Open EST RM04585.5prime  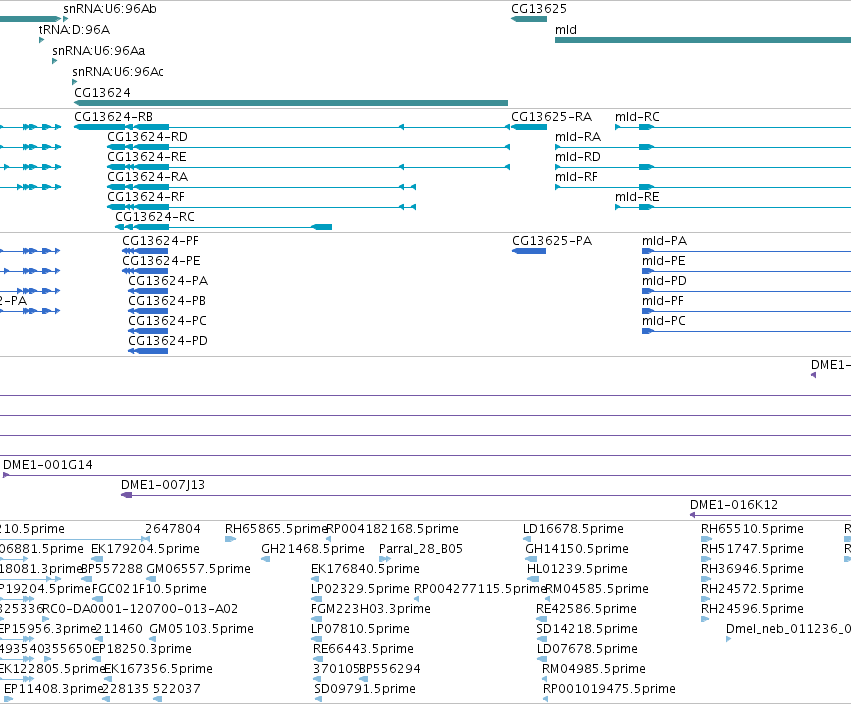[597, 589]
